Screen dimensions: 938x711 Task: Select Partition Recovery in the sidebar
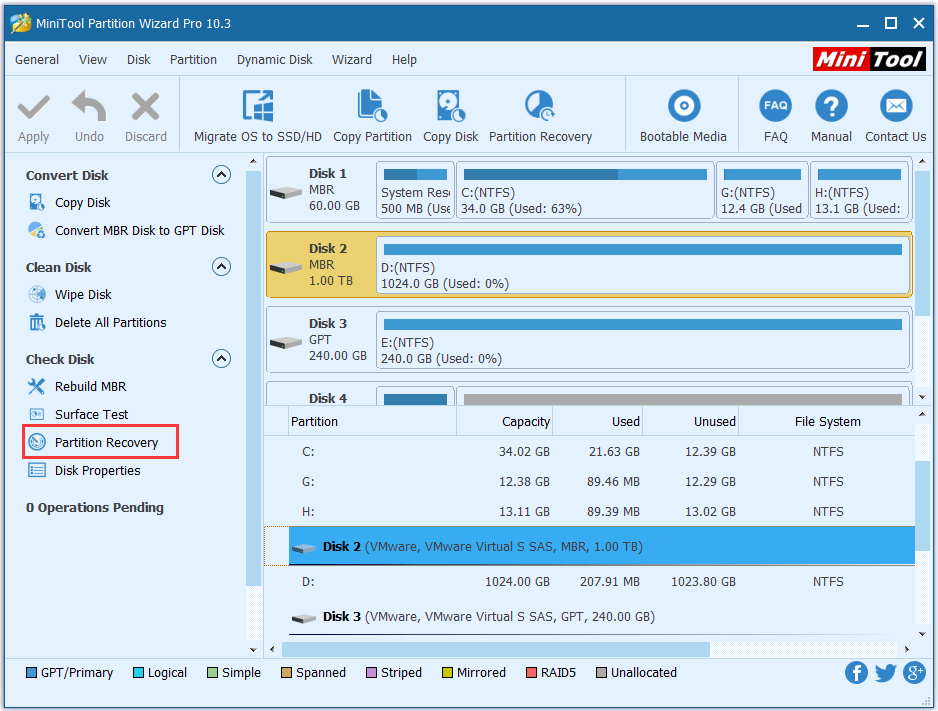(106, 442)
